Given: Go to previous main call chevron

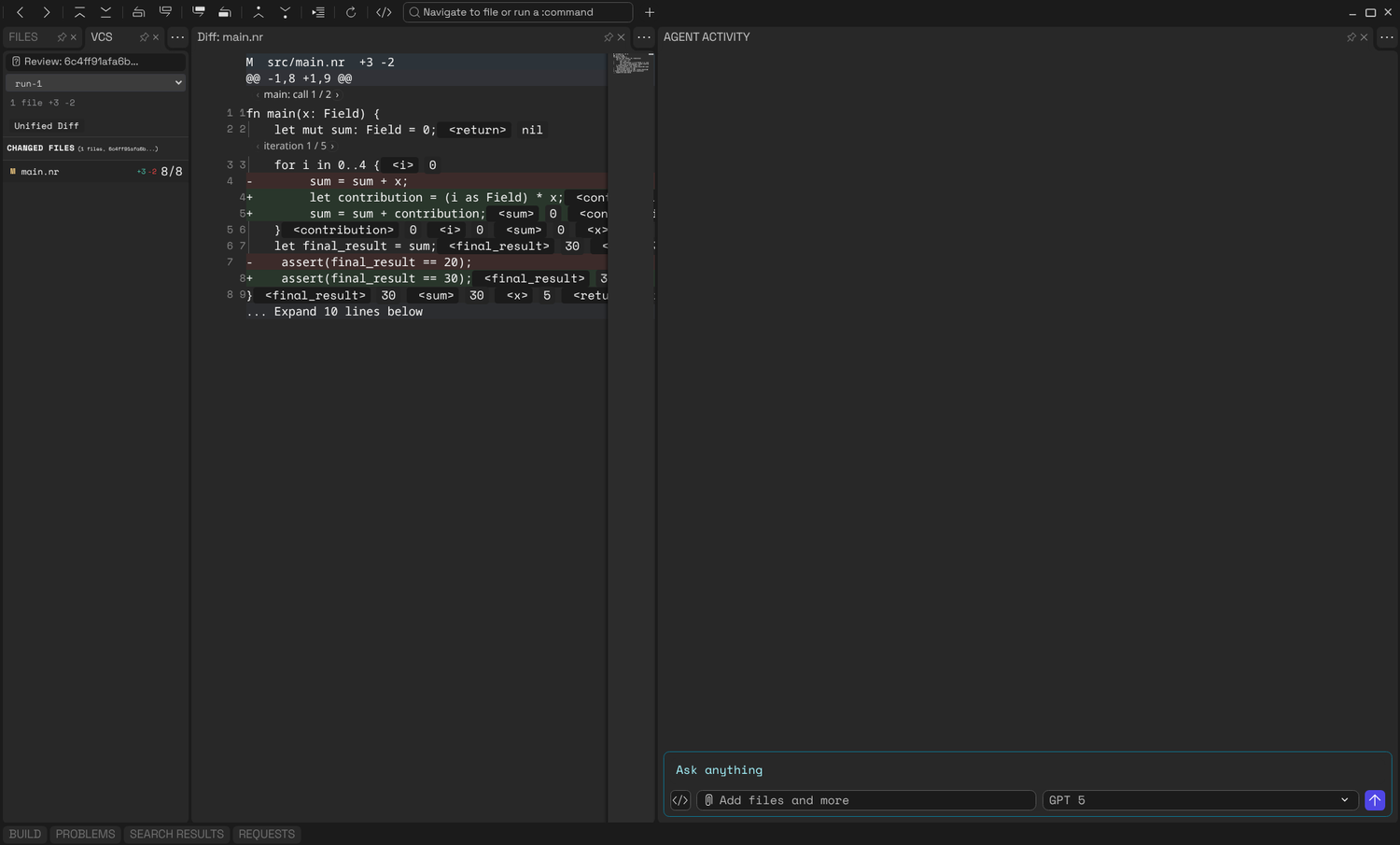Looking at the screenshot, I should 258,95.
